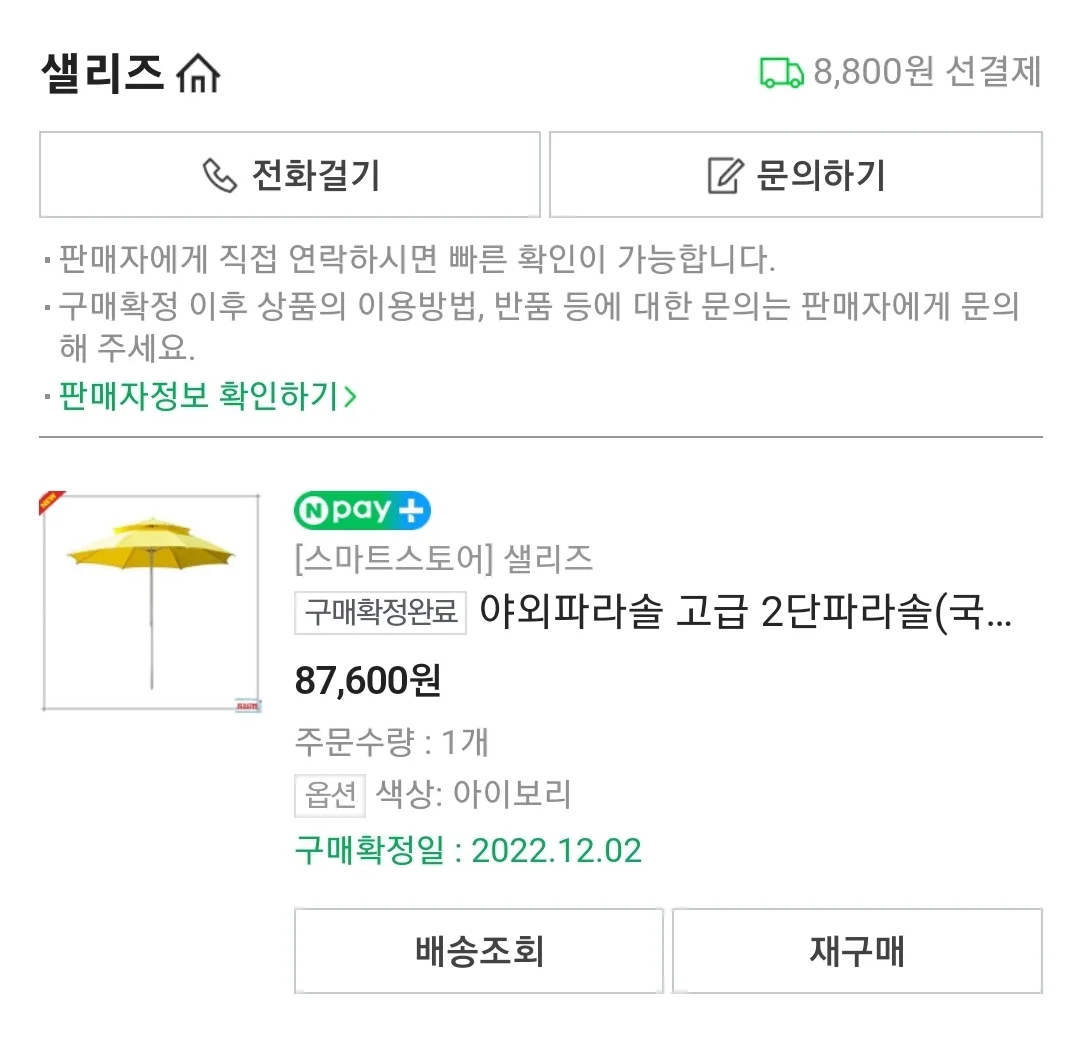This screenshot has width=1080, height=1047.
Task: Click the home icon next to 샐리즈
Action: pyautogui.click(x=198, y=70)
